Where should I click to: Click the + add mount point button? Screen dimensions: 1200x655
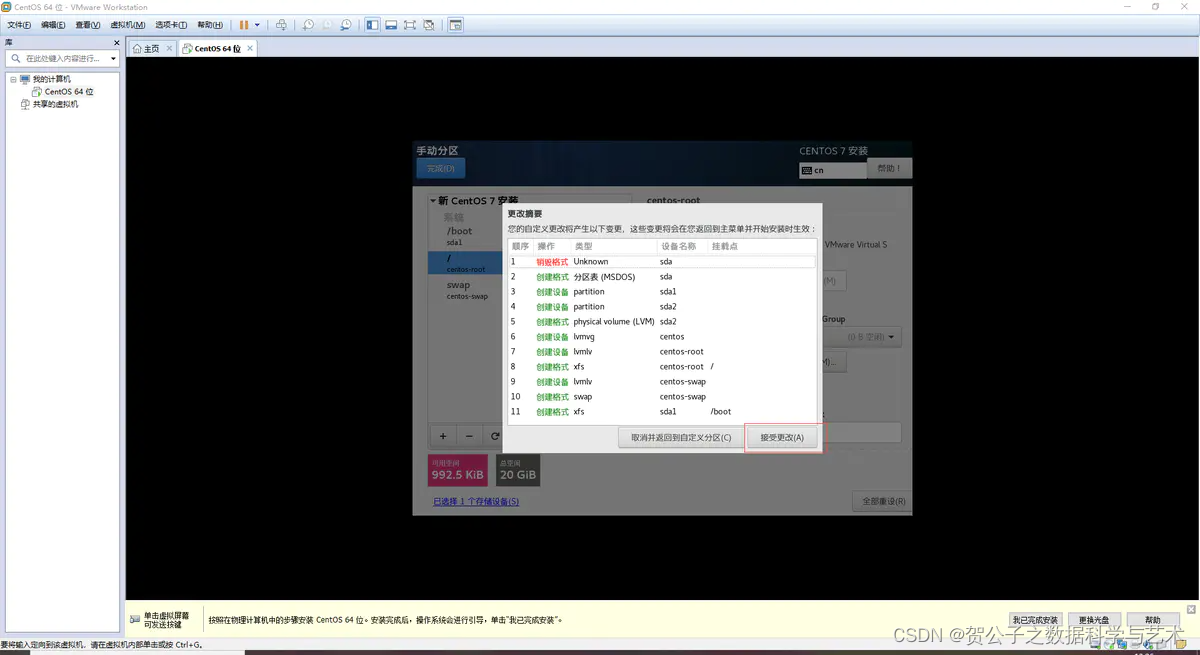tap(443, 436)
